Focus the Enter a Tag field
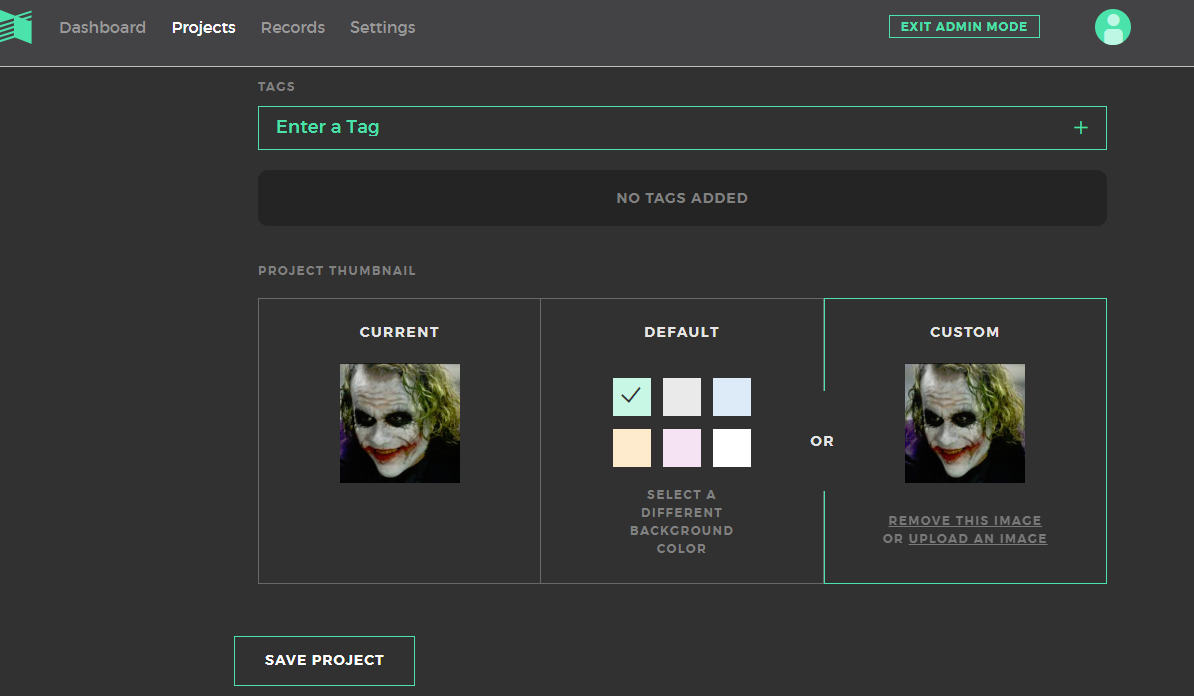1194x696 pixels. 682,128
